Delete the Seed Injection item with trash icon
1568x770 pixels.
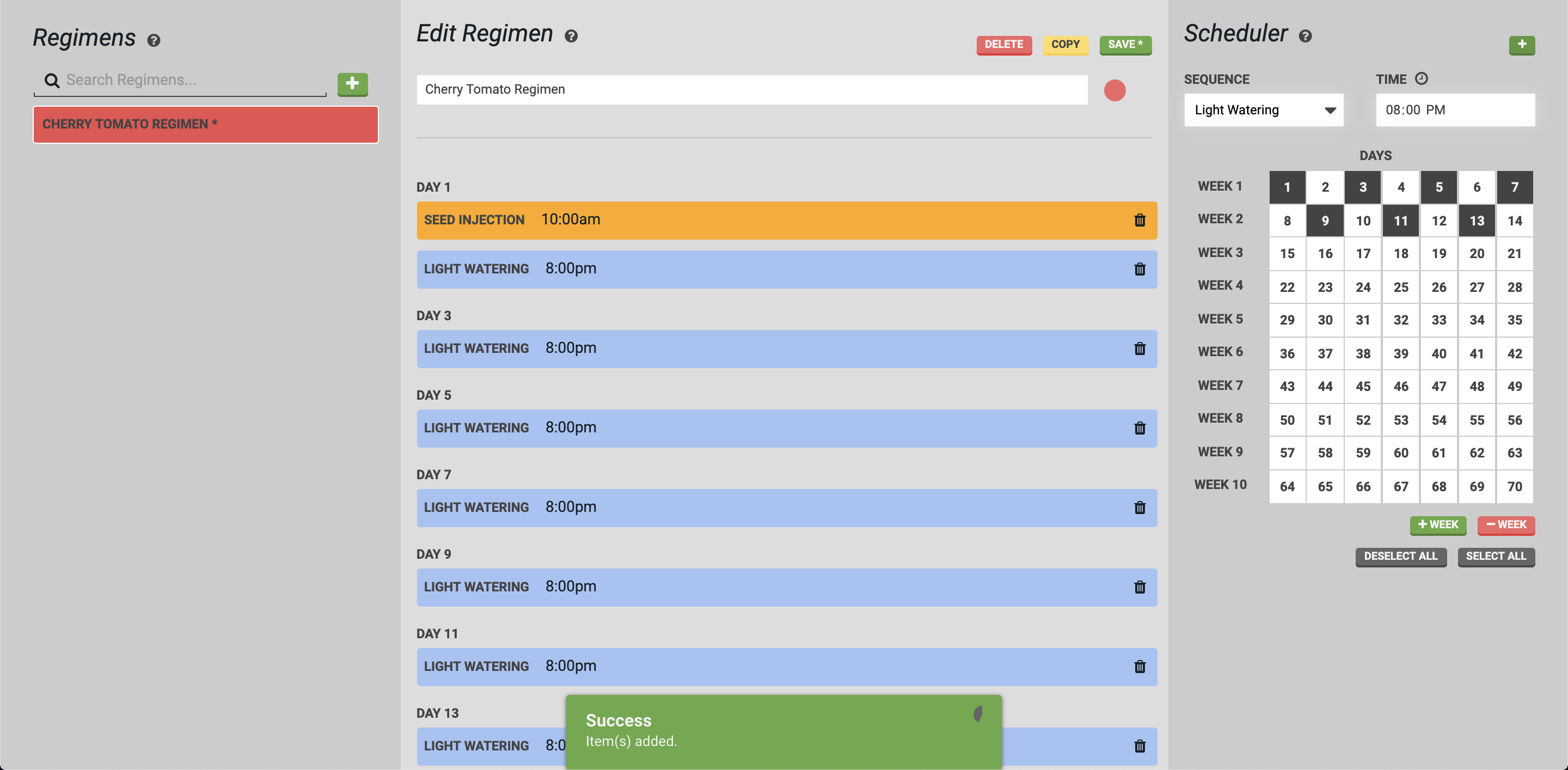click(x=1140, y=221)
